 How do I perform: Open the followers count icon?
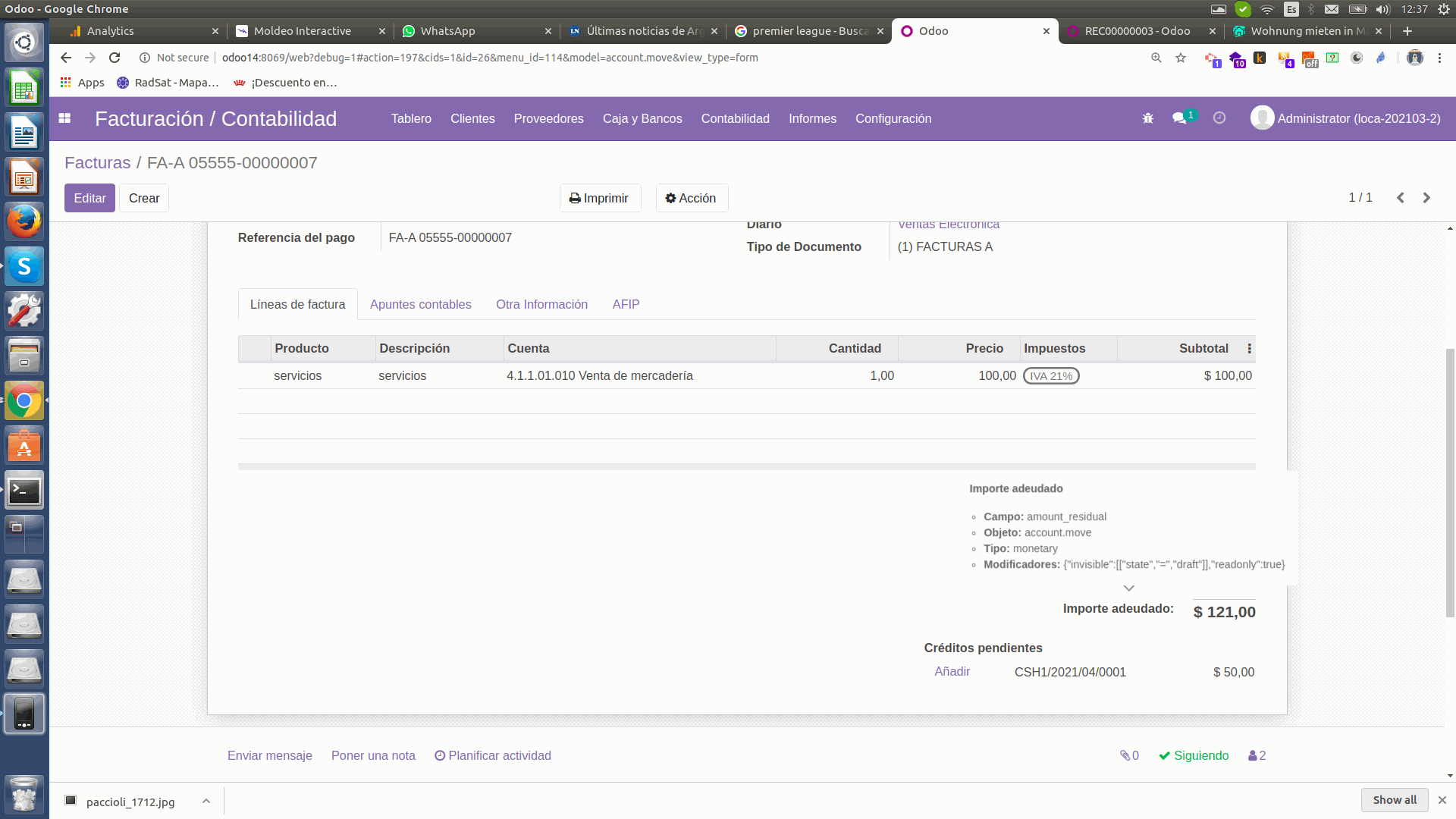[x=1257, y=755]
